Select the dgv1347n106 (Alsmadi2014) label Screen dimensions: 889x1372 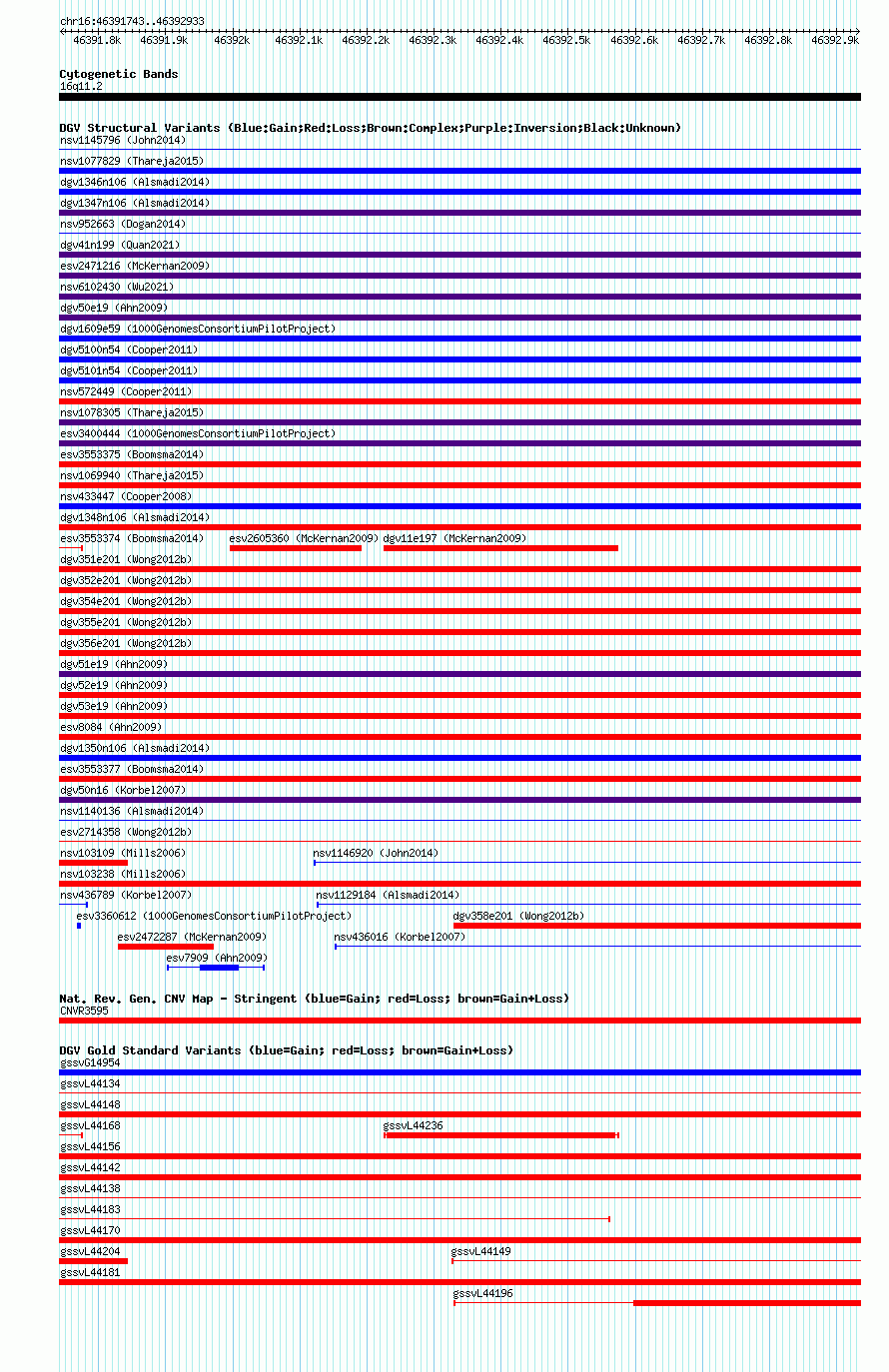(135, 203)
